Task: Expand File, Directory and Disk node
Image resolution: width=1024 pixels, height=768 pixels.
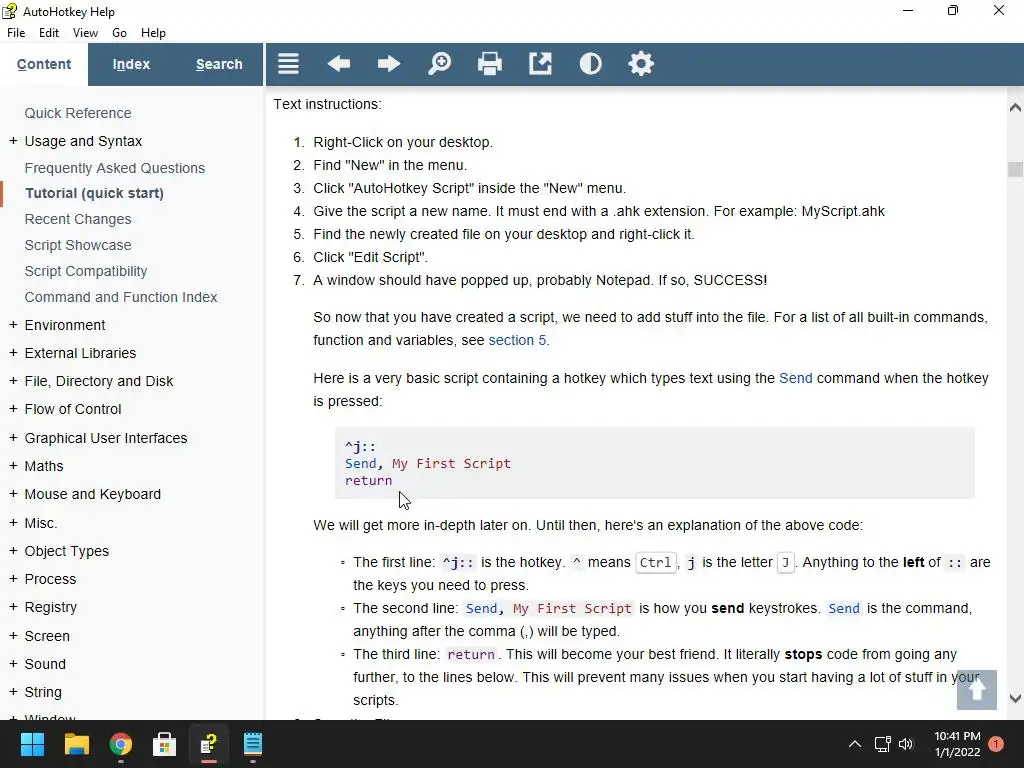Action: click(13, 381)
